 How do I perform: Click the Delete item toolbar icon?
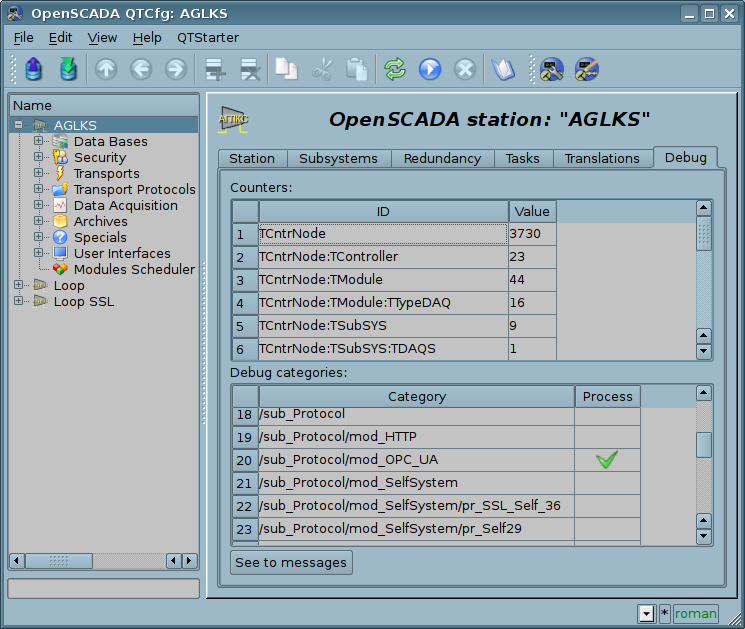click(250, 69)
